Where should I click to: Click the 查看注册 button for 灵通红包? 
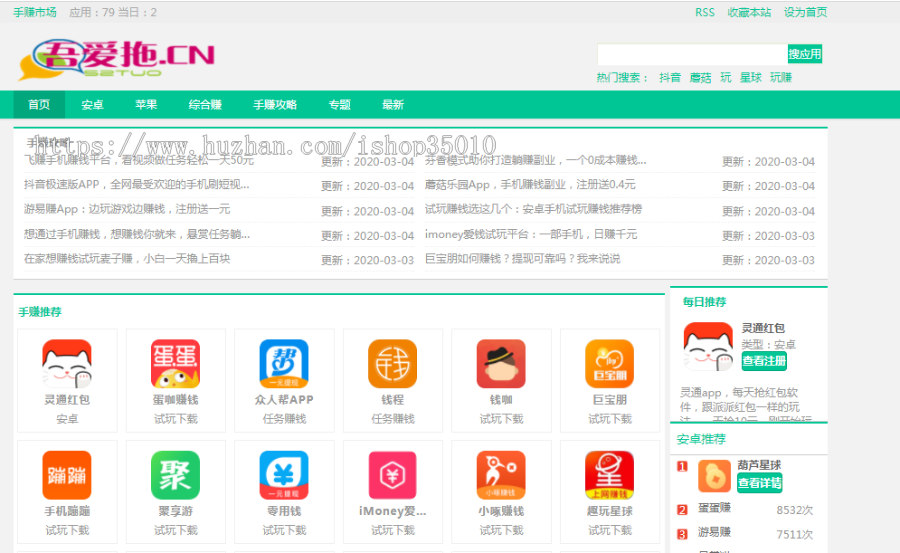click(764, 361)
